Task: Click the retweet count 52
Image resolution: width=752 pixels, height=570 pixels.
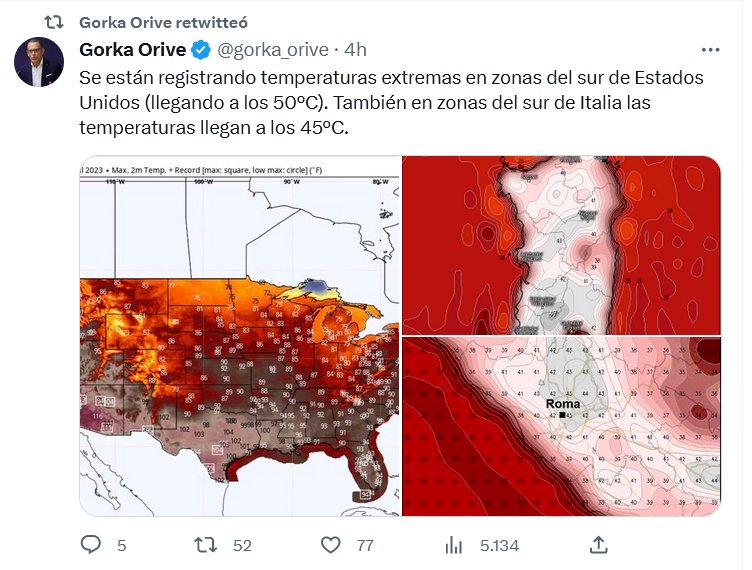Action: (241, 545)
